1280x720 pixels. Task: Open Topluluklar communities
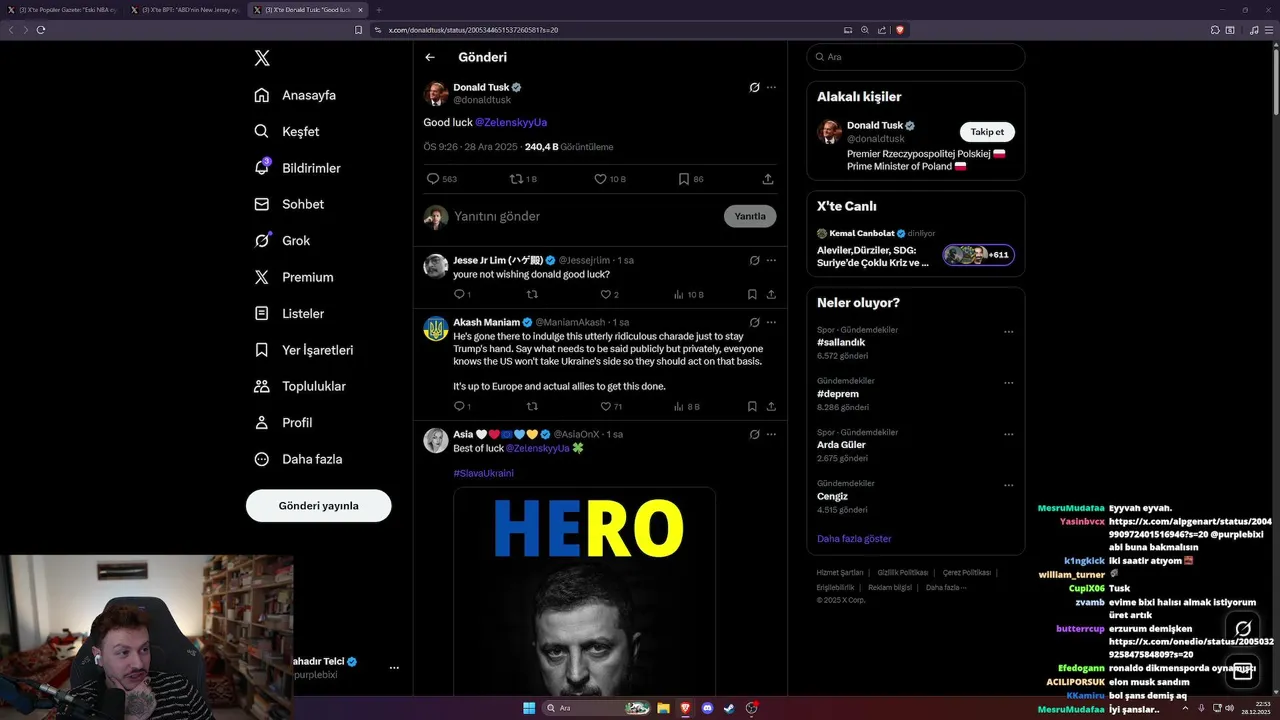(299, 386)
